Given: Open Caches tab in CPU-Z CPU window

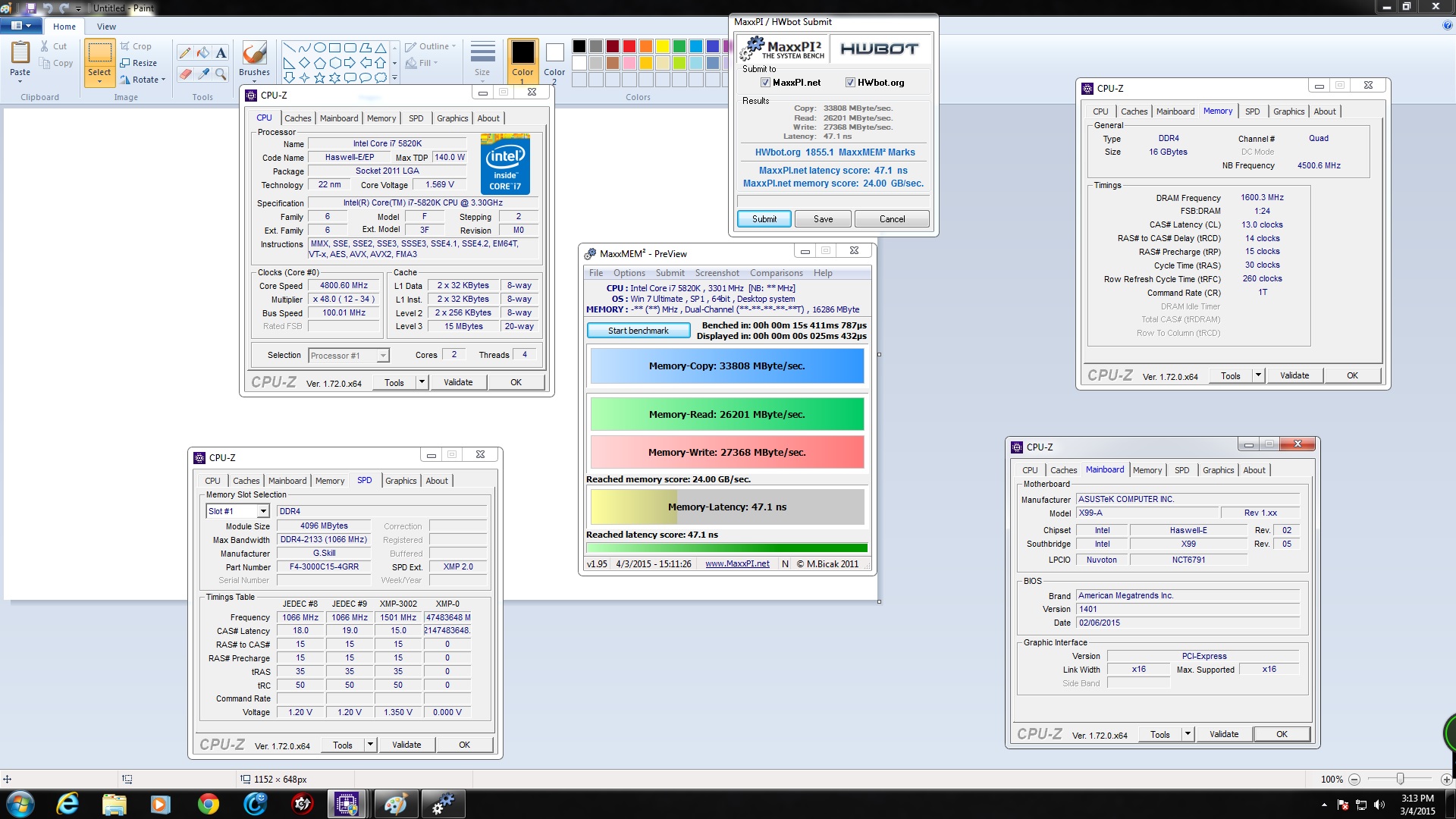Looking at the screenshot, I should point(297,118).
